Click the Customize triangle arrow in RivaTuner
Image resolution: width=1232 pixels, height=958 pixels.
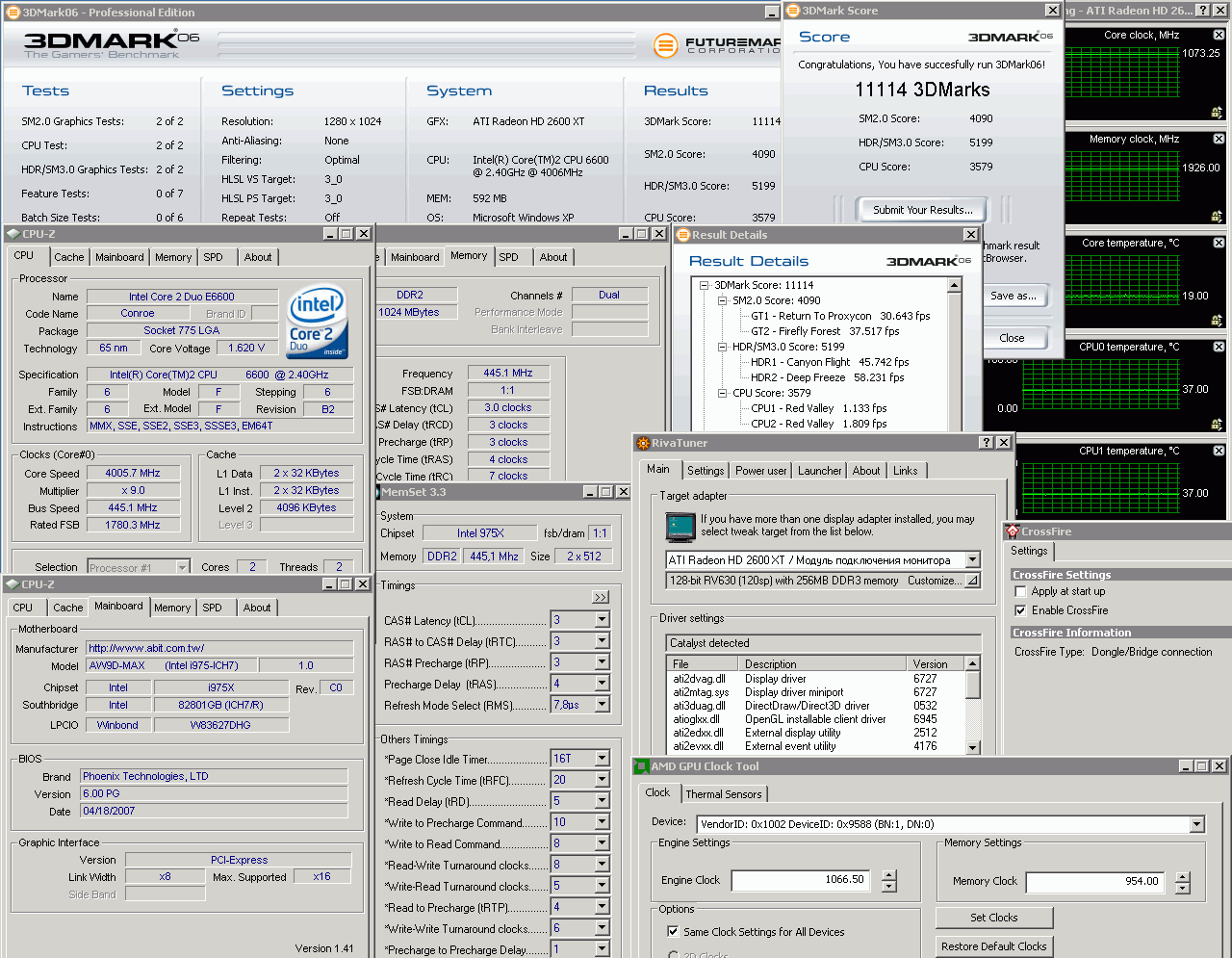pyautogui.click(x=972, y=581)
